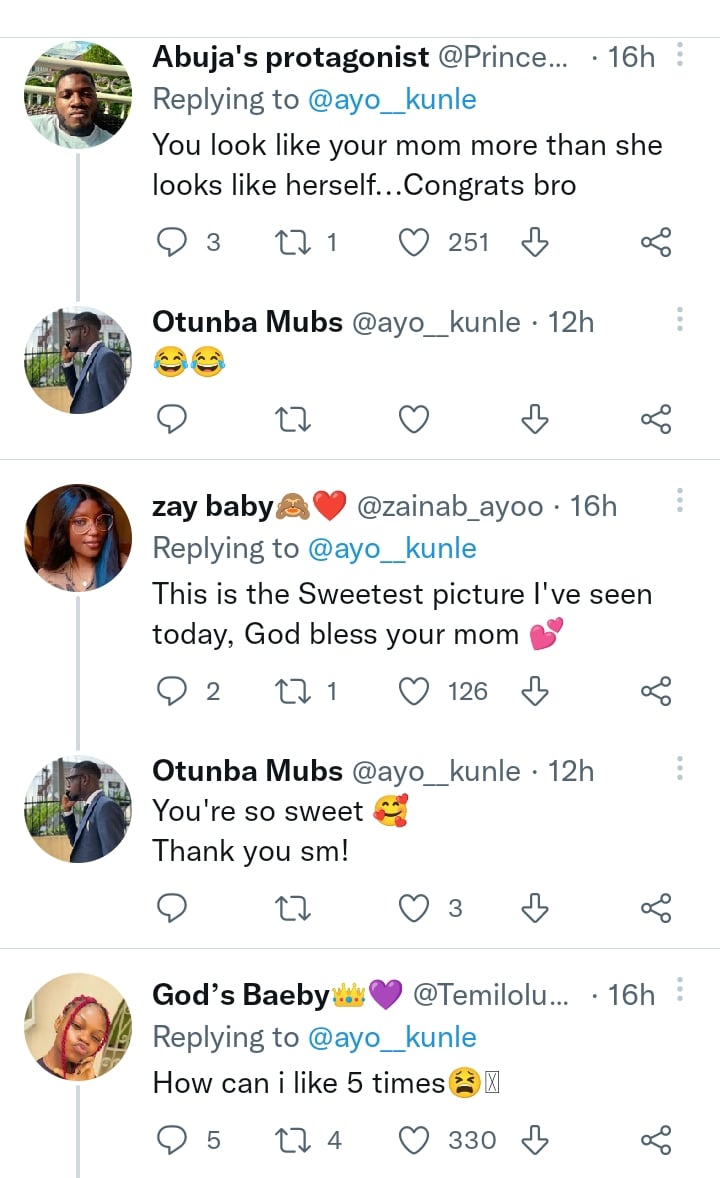Open zay baby's profile avatar

coord(77,538)
